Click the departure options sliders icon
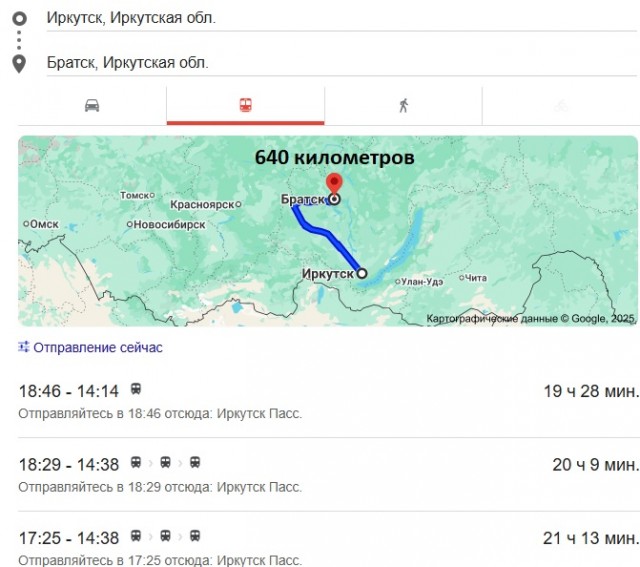Screen dimensions: 640x567 23,347
